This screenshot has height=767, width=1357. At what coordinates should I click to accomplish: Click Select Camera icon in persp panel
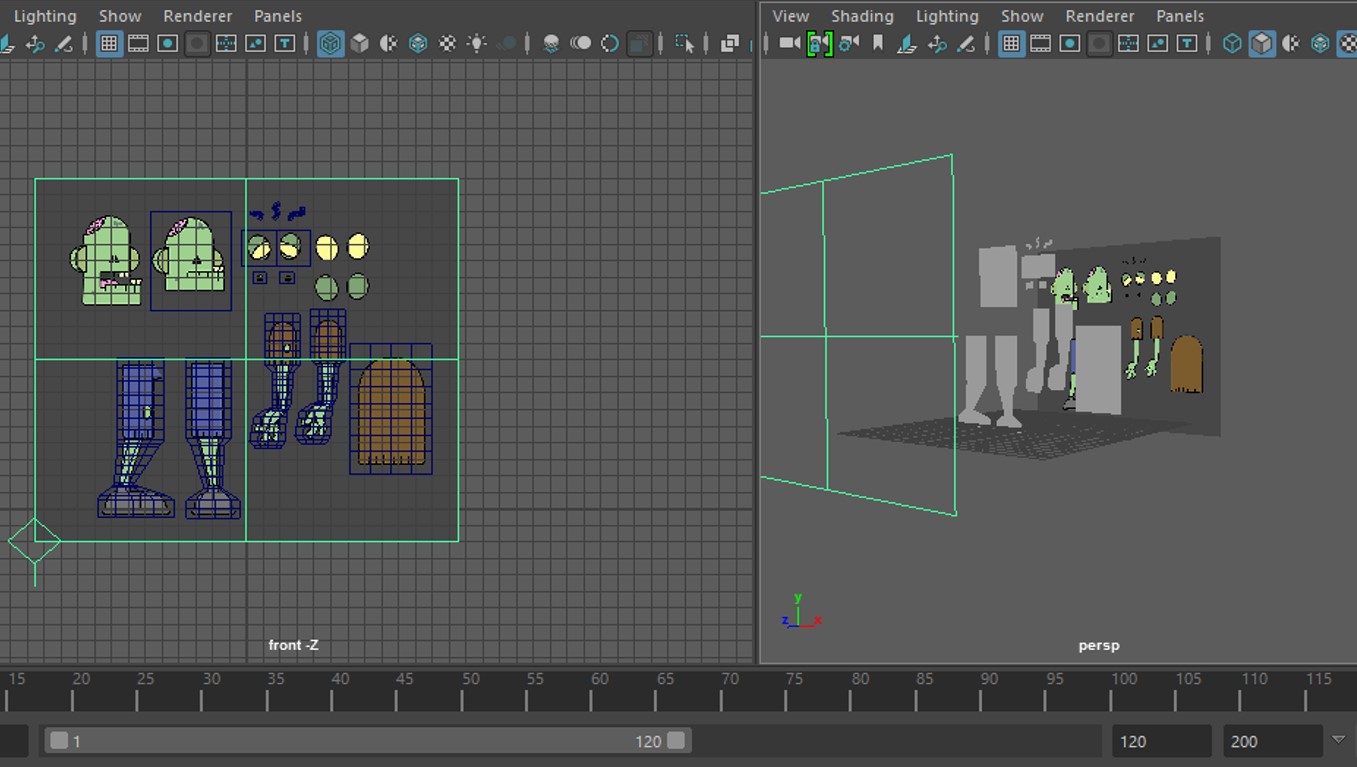click(x=790, y=44)
